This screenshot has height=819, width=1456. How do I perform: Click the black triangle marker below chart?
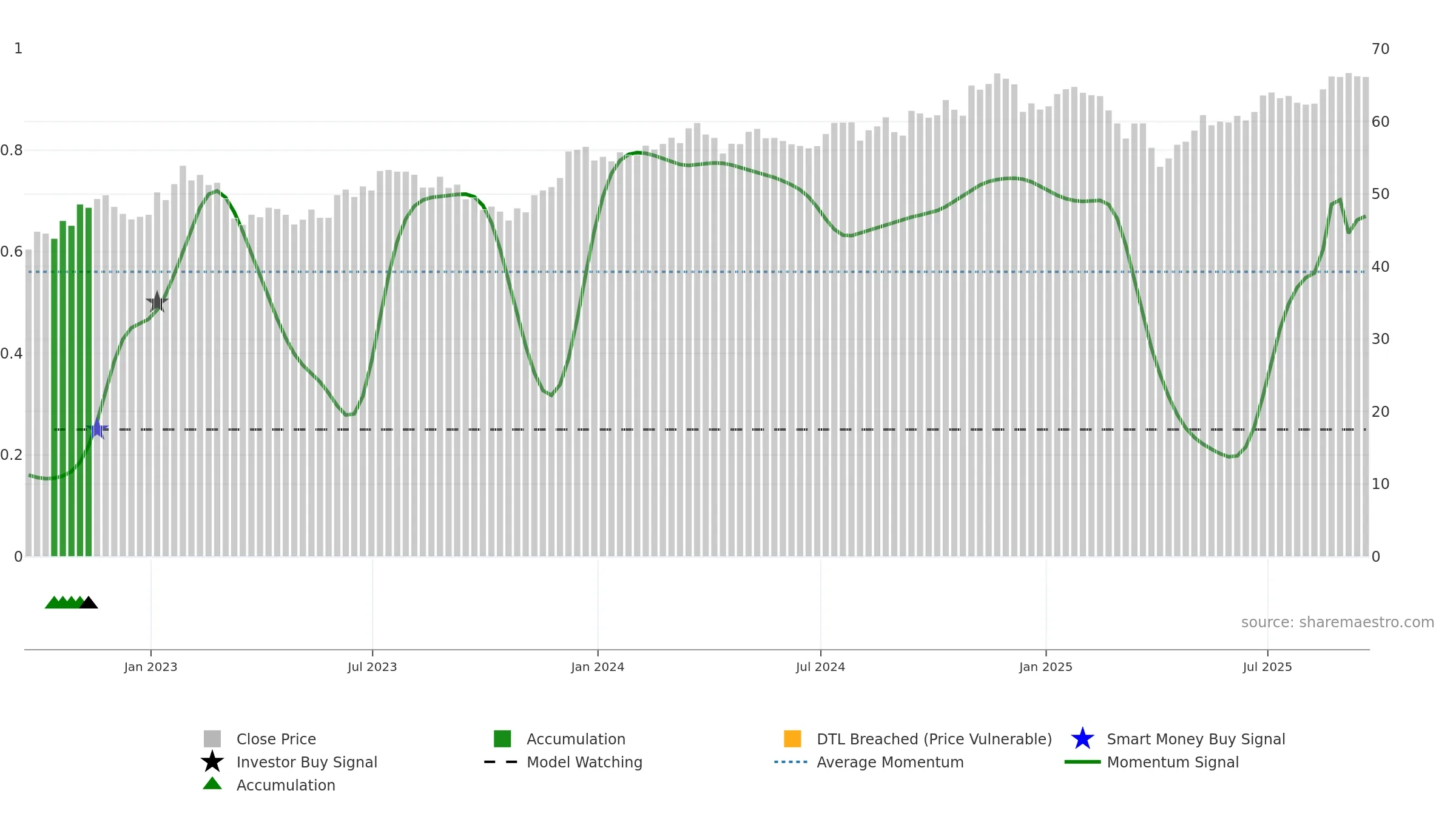click(x=89, y=602)
